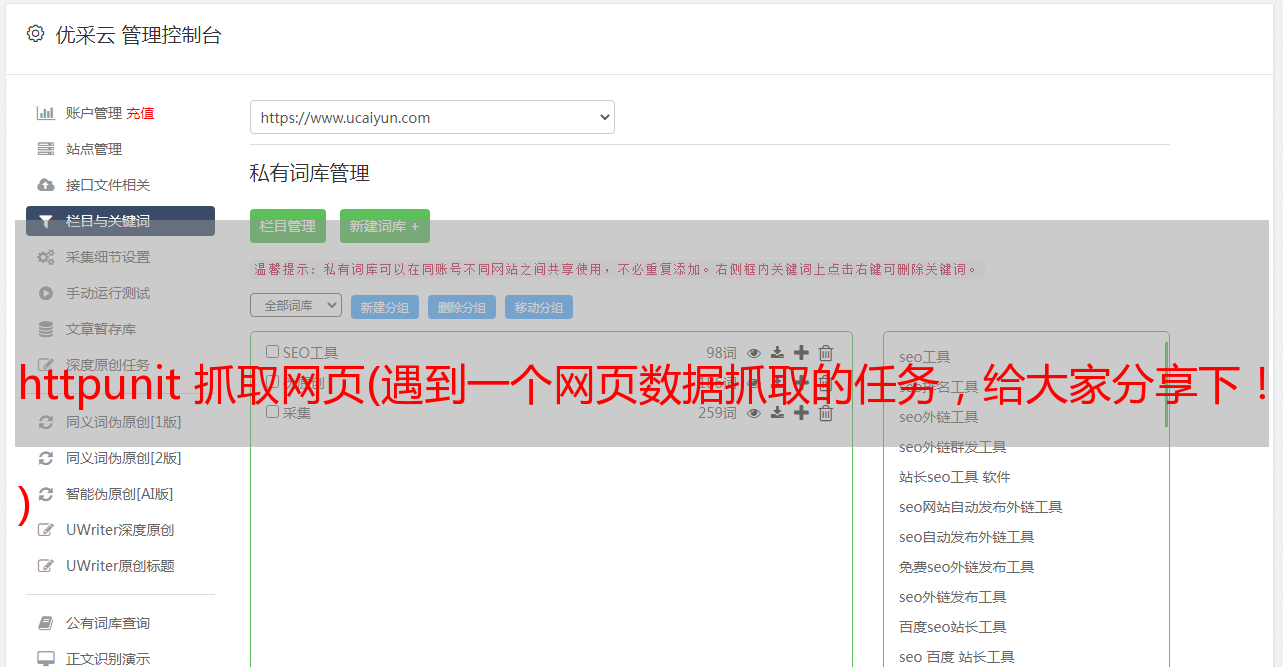
Task: Click the 优采云 管理控制台 header title
Action: click(x=138, y=35)
